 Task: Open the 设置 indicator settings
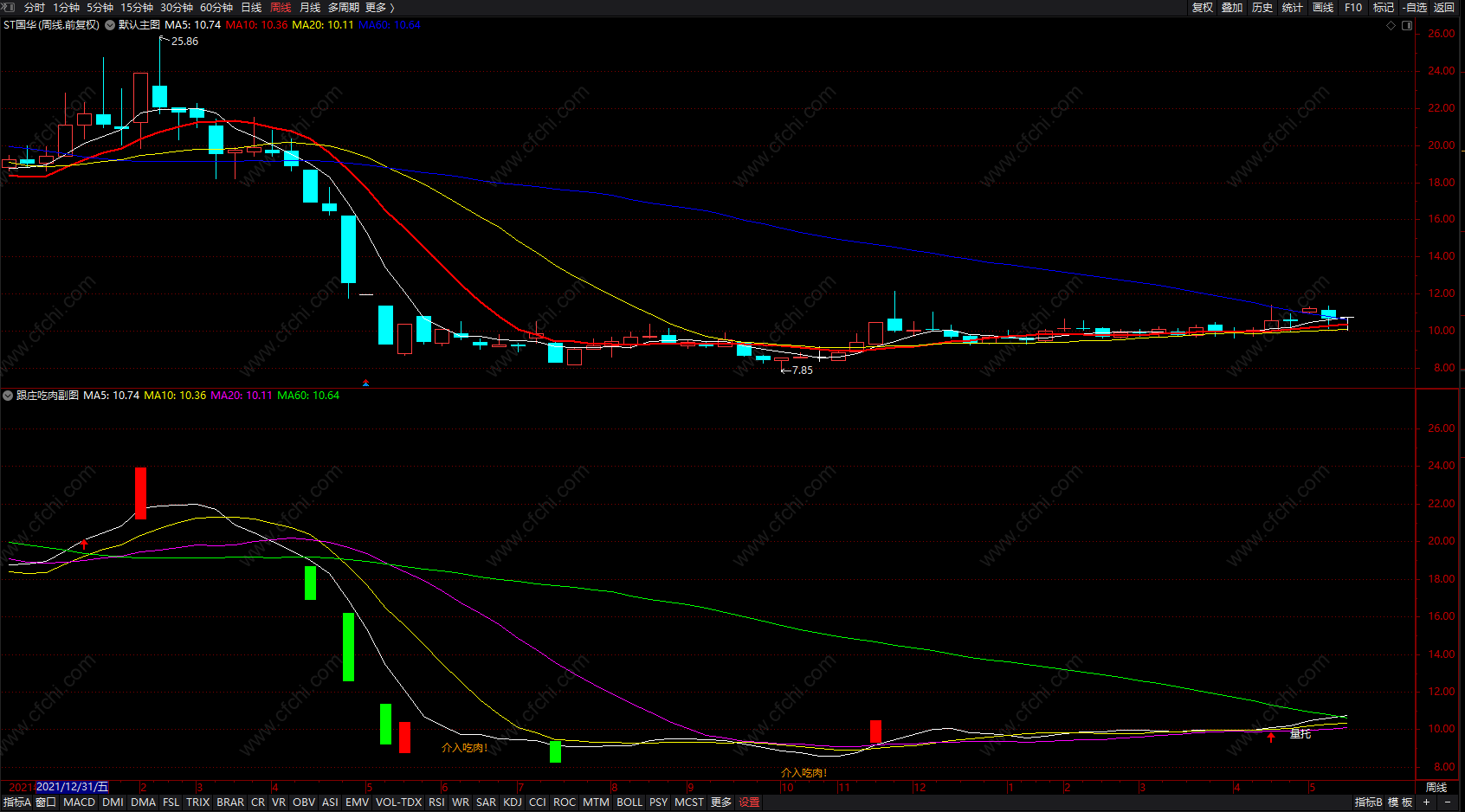point(749,802)
